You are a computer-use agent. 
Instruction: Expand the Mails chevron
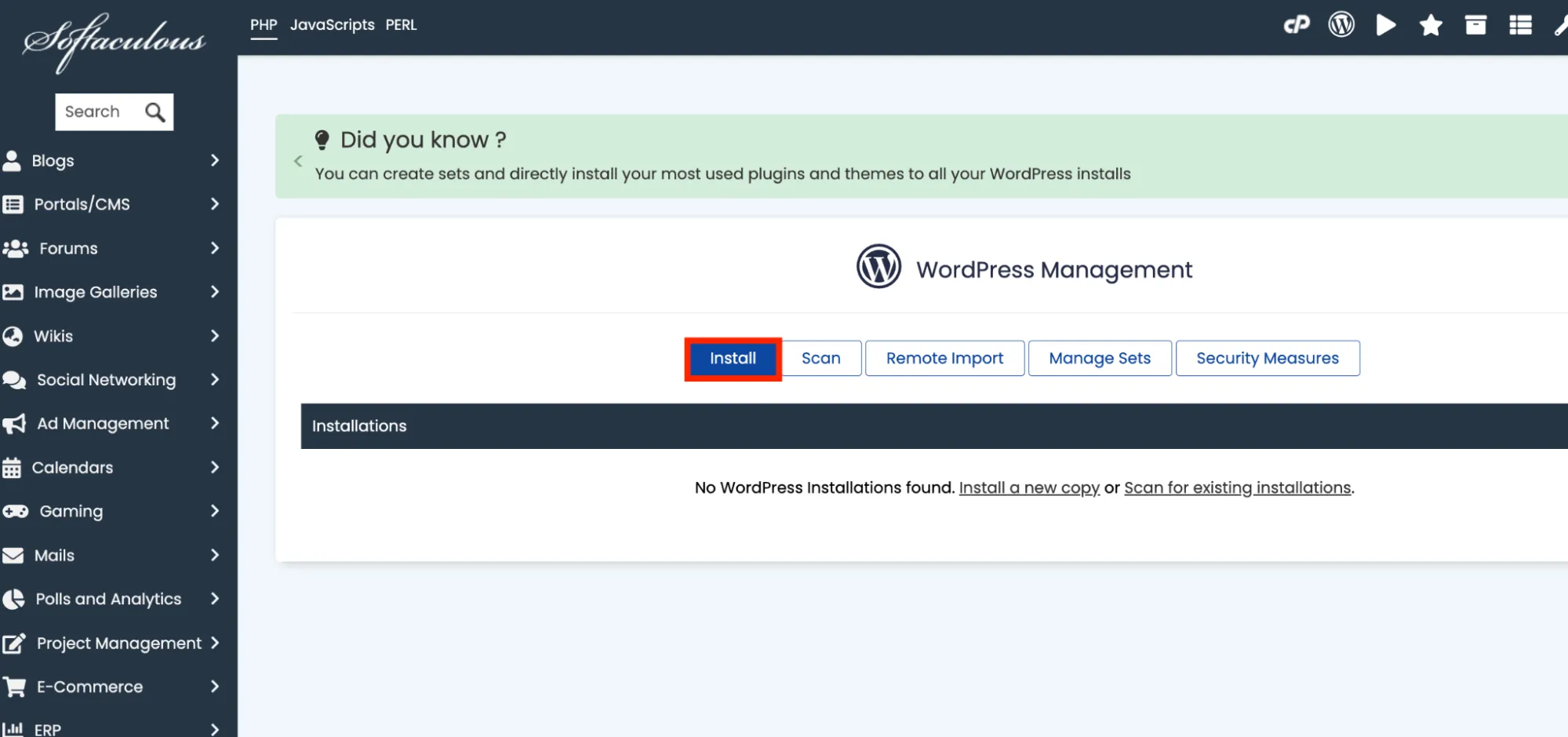215,556
